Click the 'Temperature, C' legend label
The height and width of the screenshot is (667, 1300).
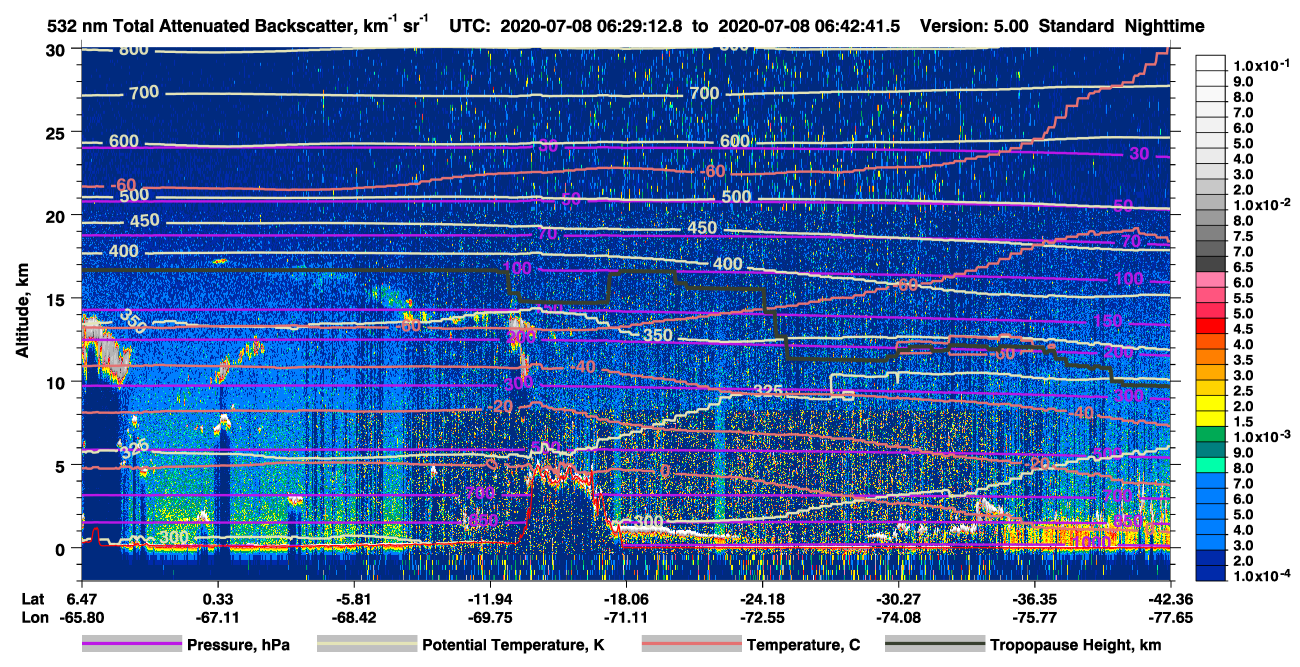pyautogui.click(x=803, y=646)
